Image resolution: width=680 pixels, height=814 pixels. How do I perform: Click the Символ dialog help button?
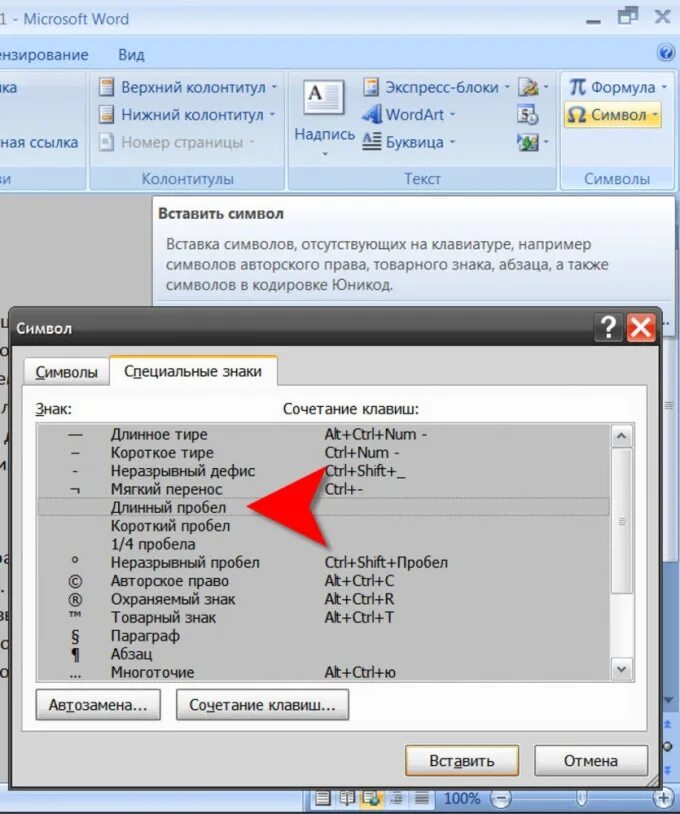608,328
